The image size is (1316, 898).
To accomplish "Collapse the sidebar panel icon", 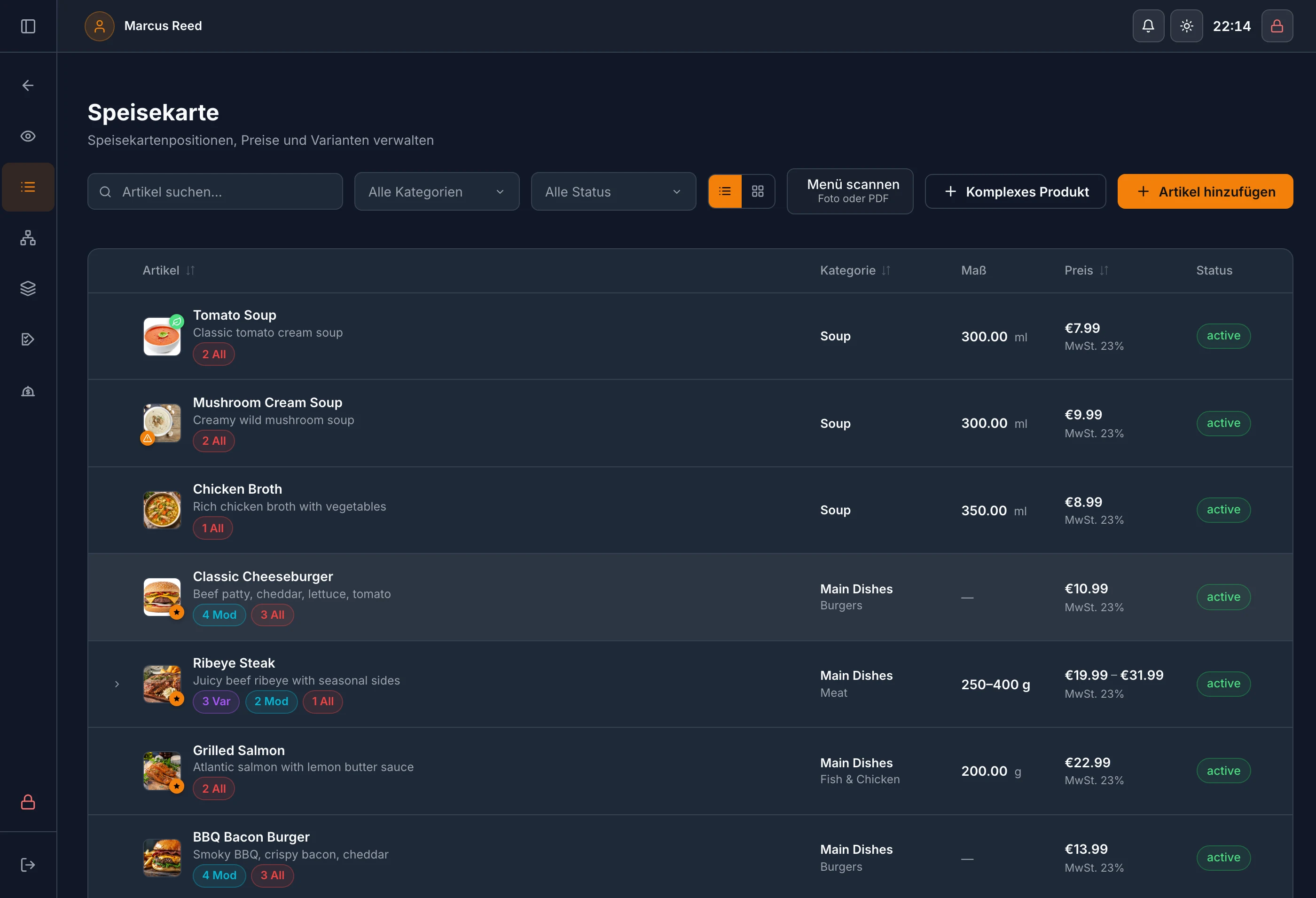I will point(28,26).
